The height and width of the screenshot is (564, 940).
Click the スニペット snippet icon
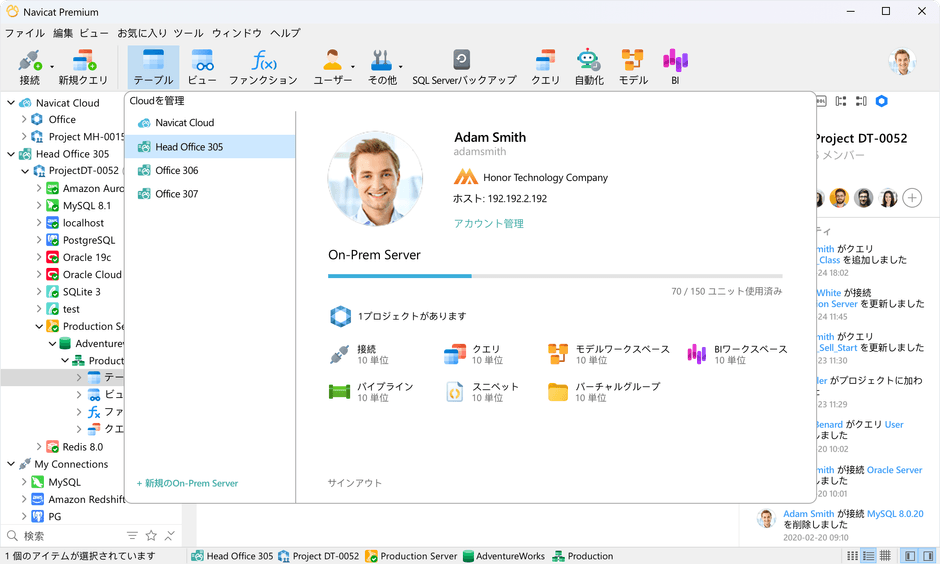pos(455,391)
